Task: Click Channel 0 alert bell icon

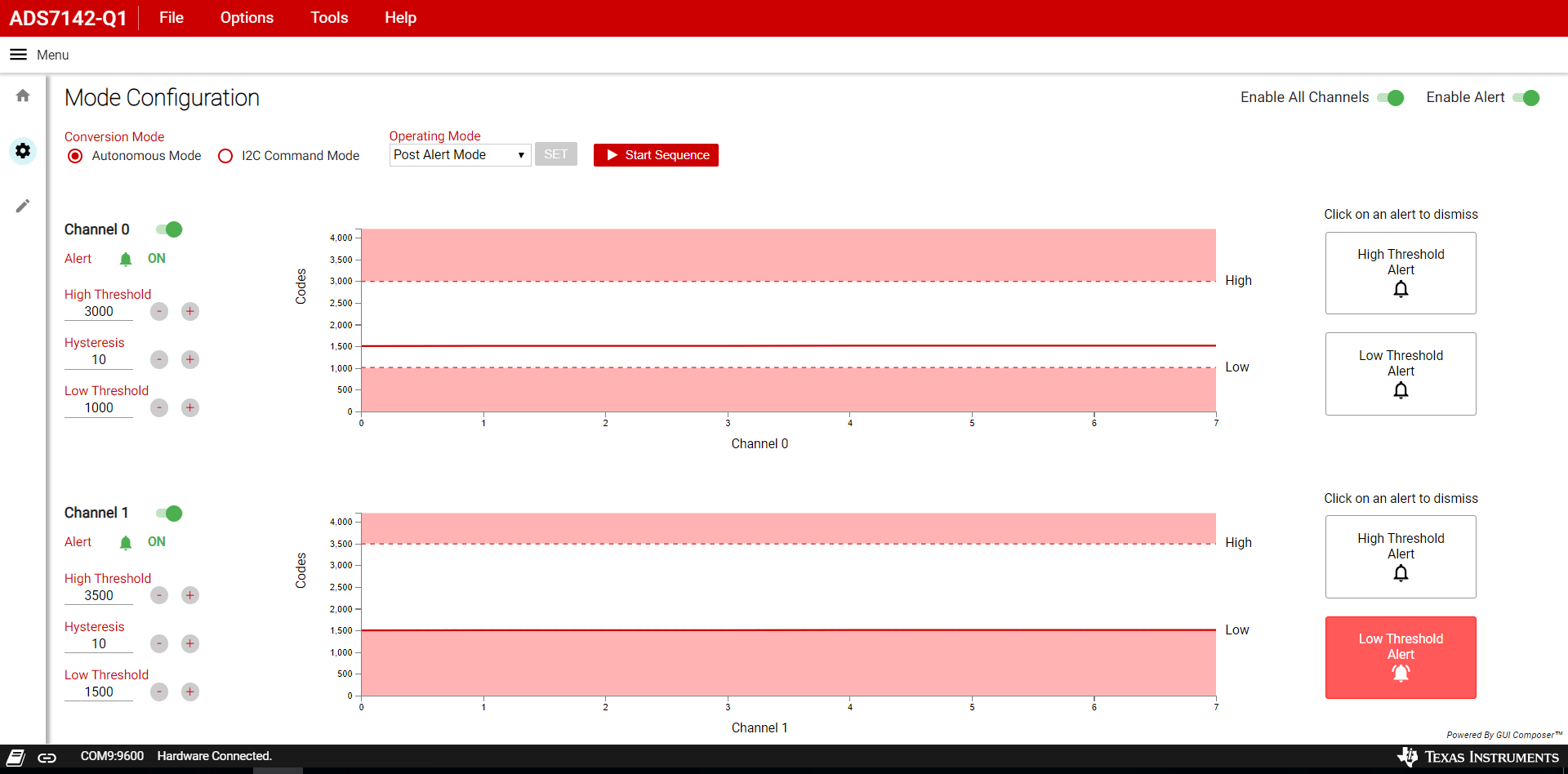Action: [126, 259]
